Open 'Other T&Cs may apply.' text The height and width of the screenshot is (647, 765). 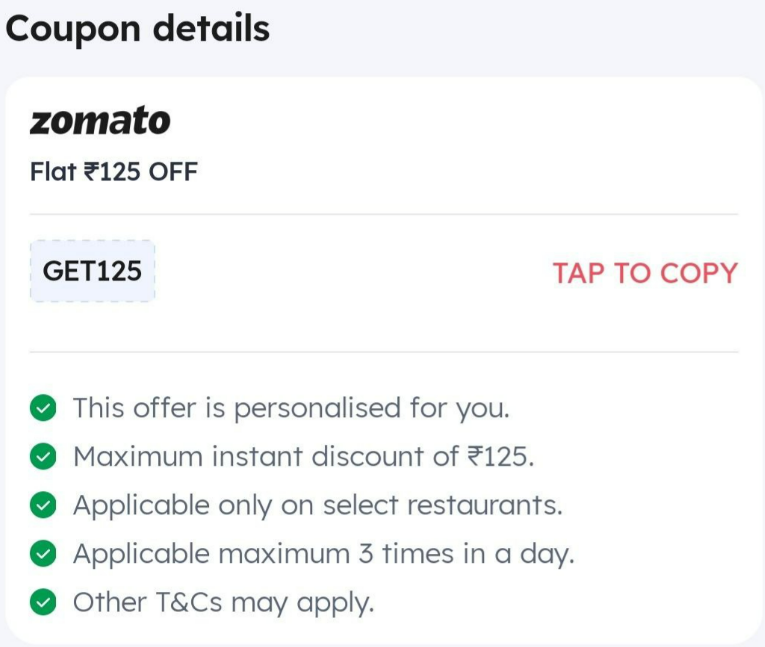223,603
